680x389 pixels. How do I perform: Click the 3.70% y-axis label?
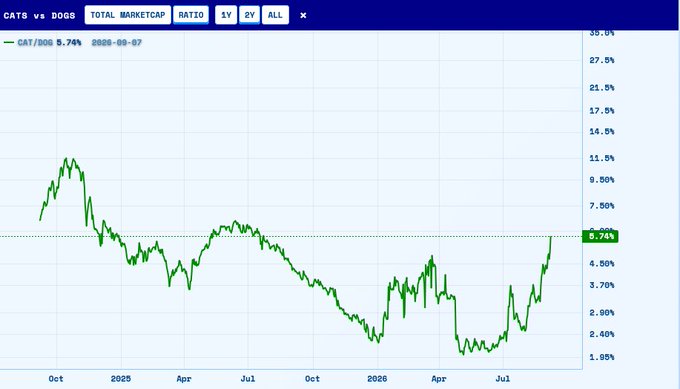pos(602,285)
